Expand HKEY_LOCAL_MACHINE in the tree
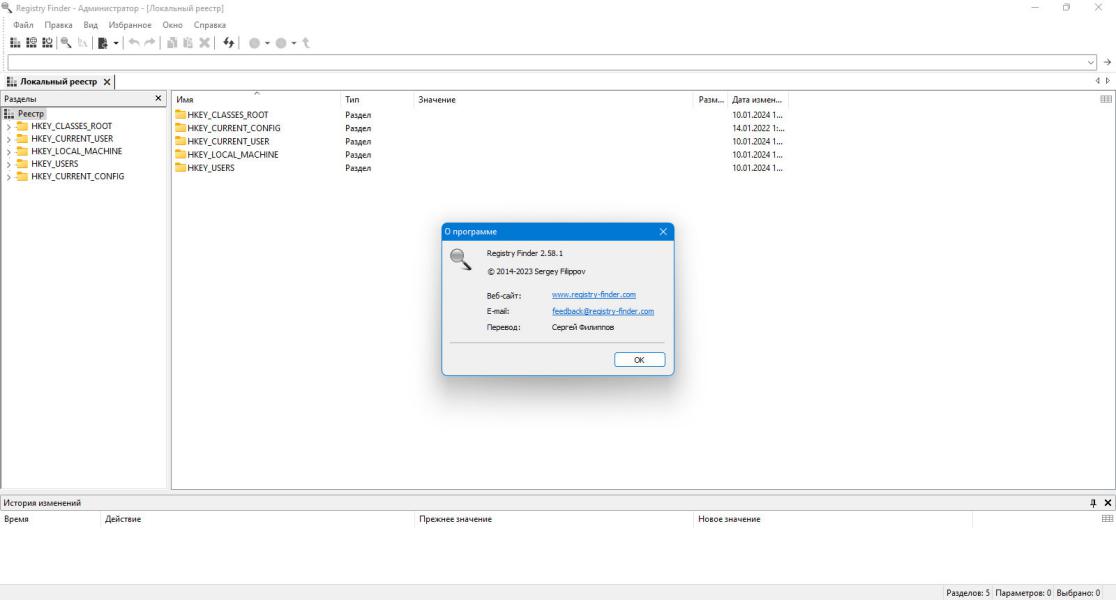The width and height of the screenshot is (1116, 600). tap(9, 152)
